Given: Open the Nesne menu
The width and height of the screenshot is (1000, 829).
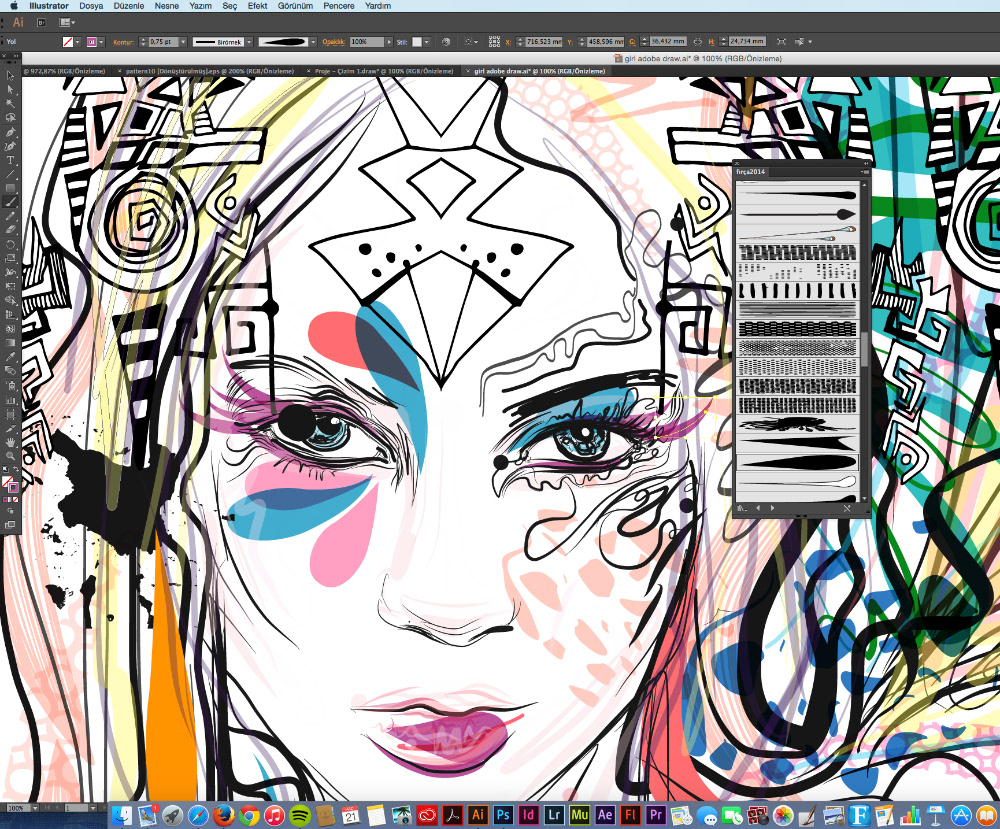Looking at the screenshot, I should [x=166, y=6].
